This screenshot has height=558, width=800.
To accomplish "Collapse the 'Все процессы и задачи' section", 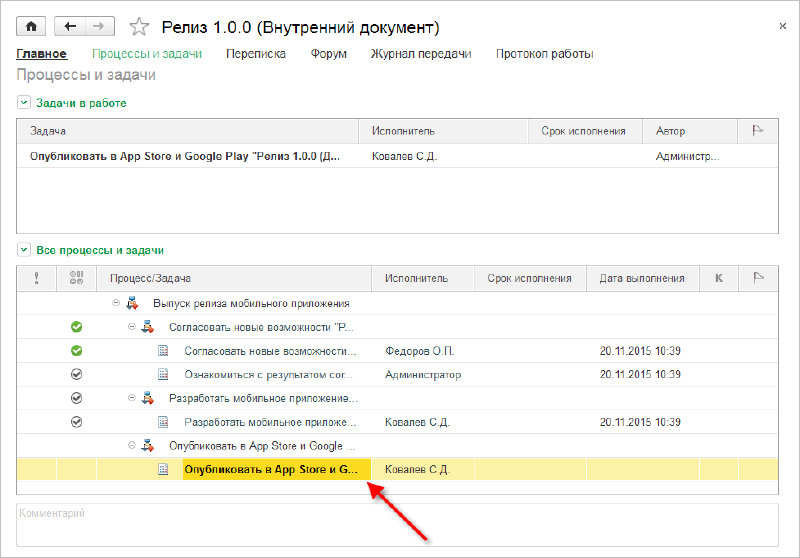I will [x=23, y=250].
